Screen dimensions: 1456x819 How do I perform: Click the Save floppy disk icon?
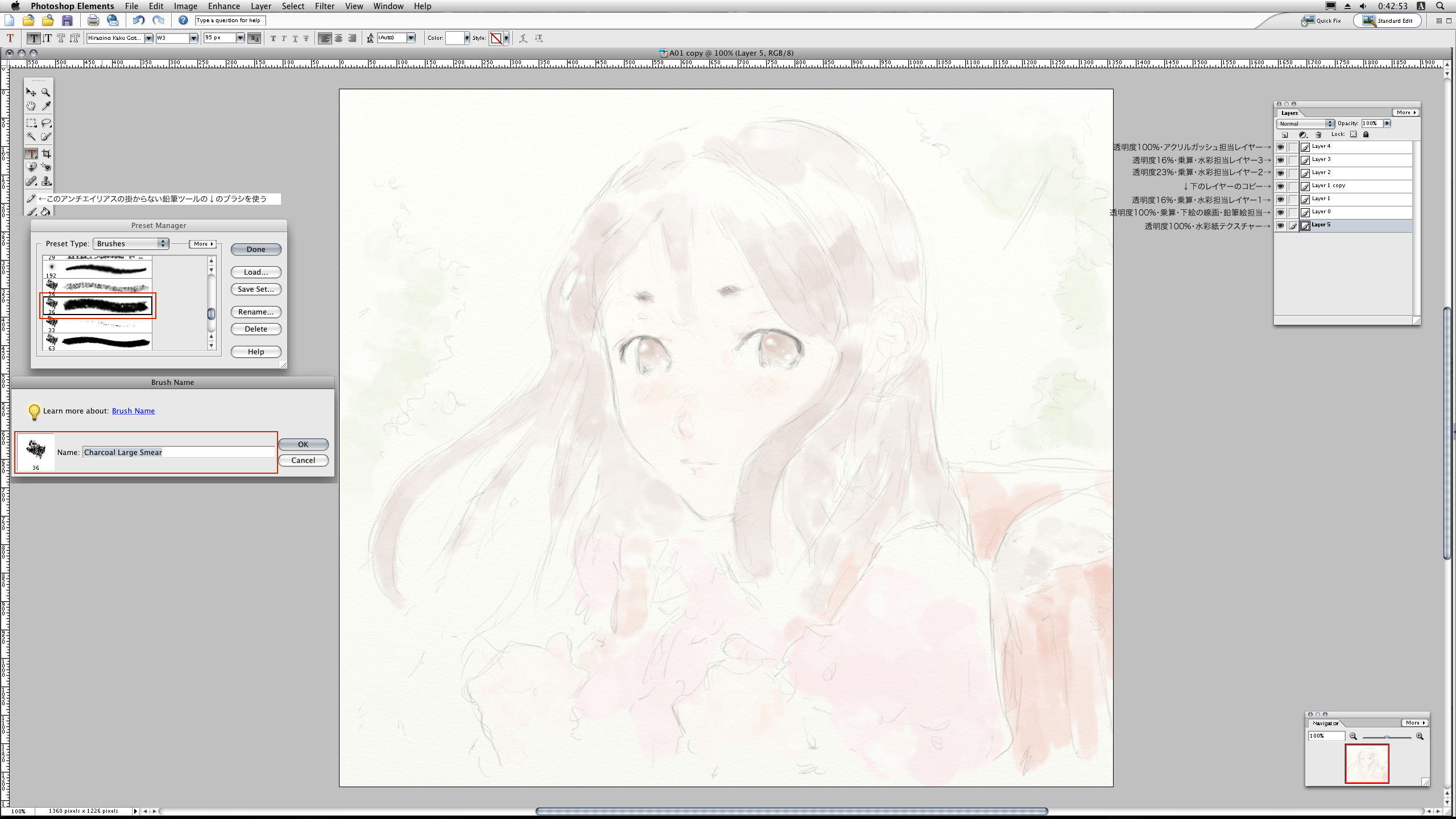[67, 20]
